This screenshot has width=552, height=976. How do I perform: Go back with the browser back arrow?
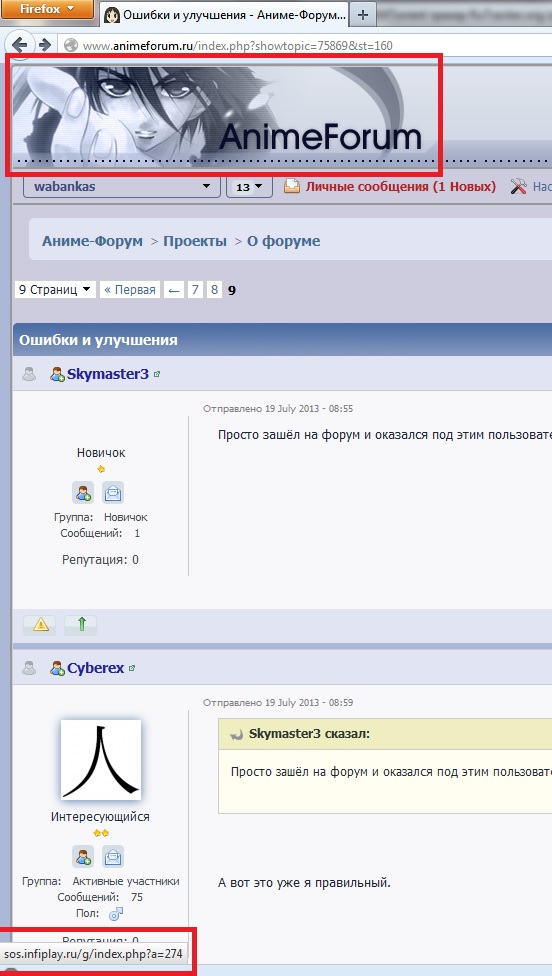pyautogui.click(x=20, y=45)
